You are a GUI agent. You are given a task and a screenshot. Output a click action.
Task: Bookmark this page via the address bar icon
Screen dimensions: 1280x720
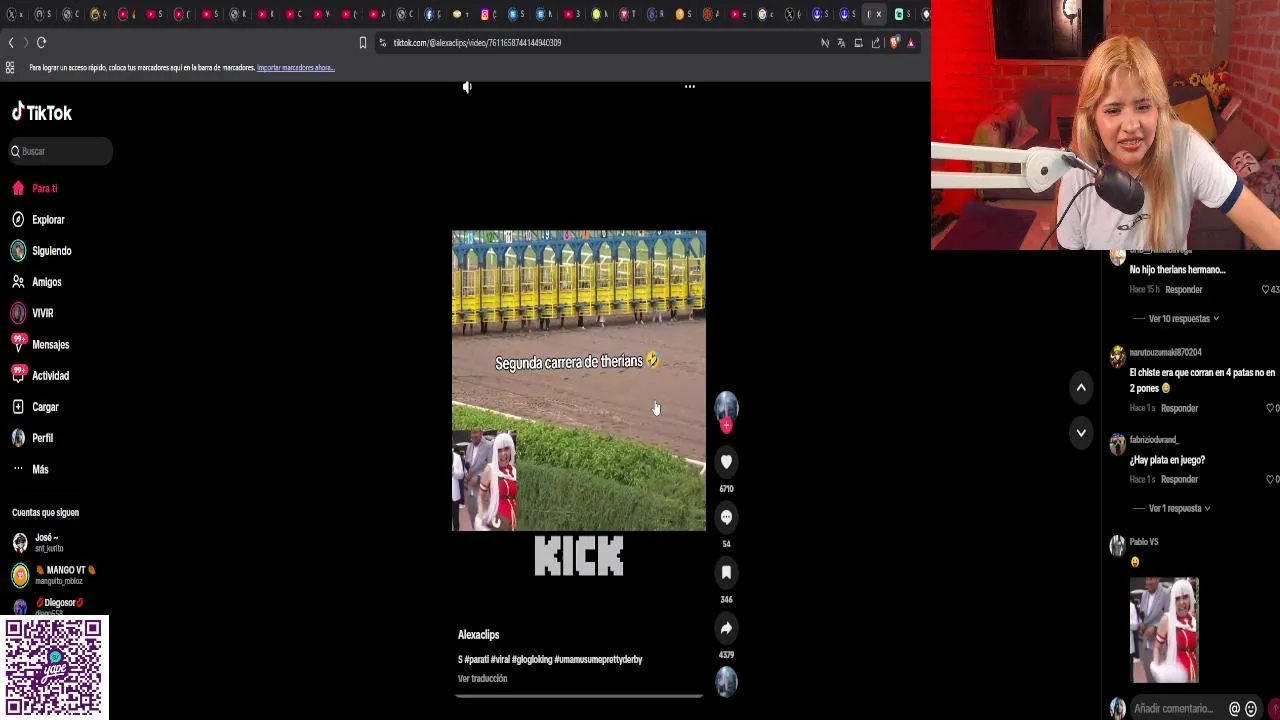coord(363,43)
